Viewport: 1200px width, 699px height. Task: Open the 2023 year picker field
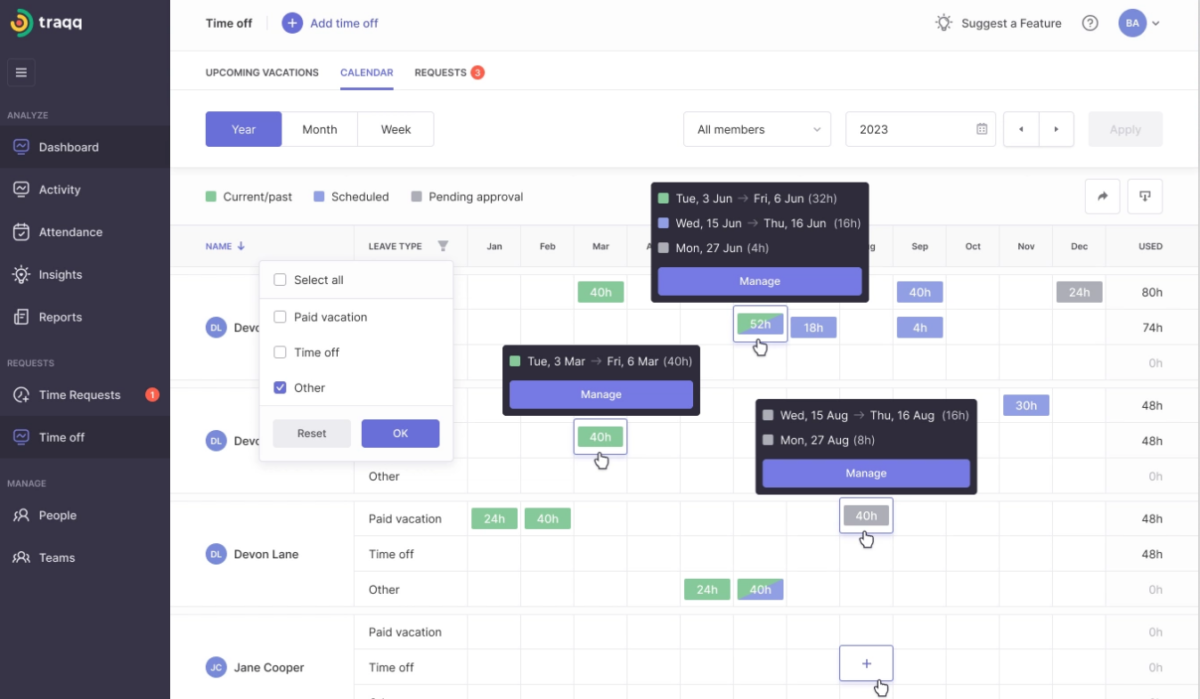920,130
